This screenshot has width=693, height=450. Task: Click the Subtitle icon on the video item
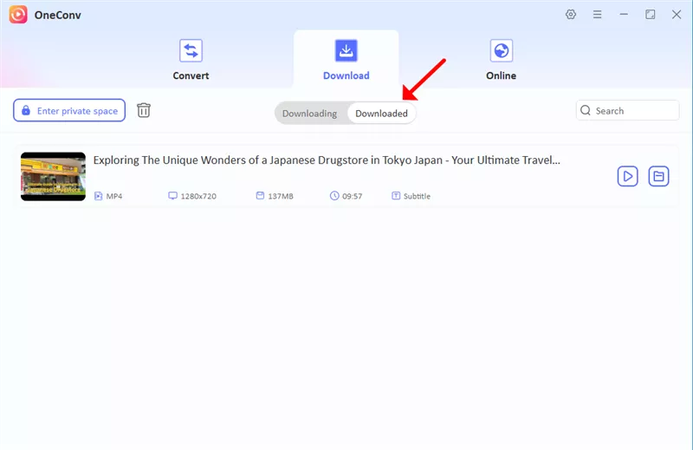[x=395, y=196]
